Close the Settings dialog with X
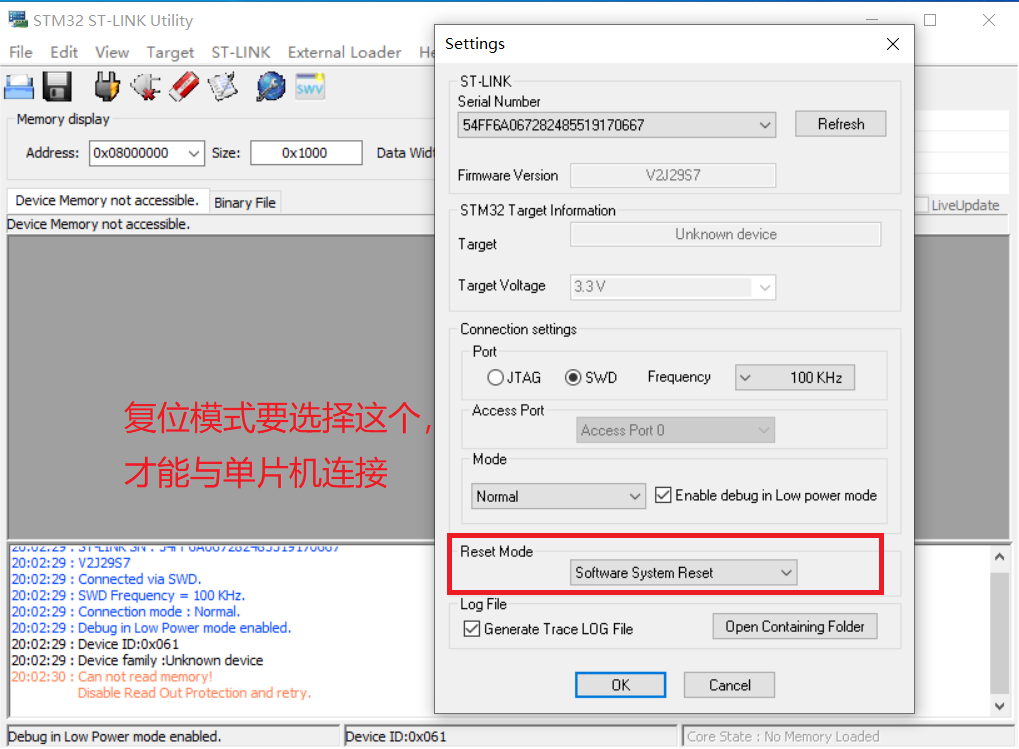Screen dimensions: 1019x749 pos(892,44)
